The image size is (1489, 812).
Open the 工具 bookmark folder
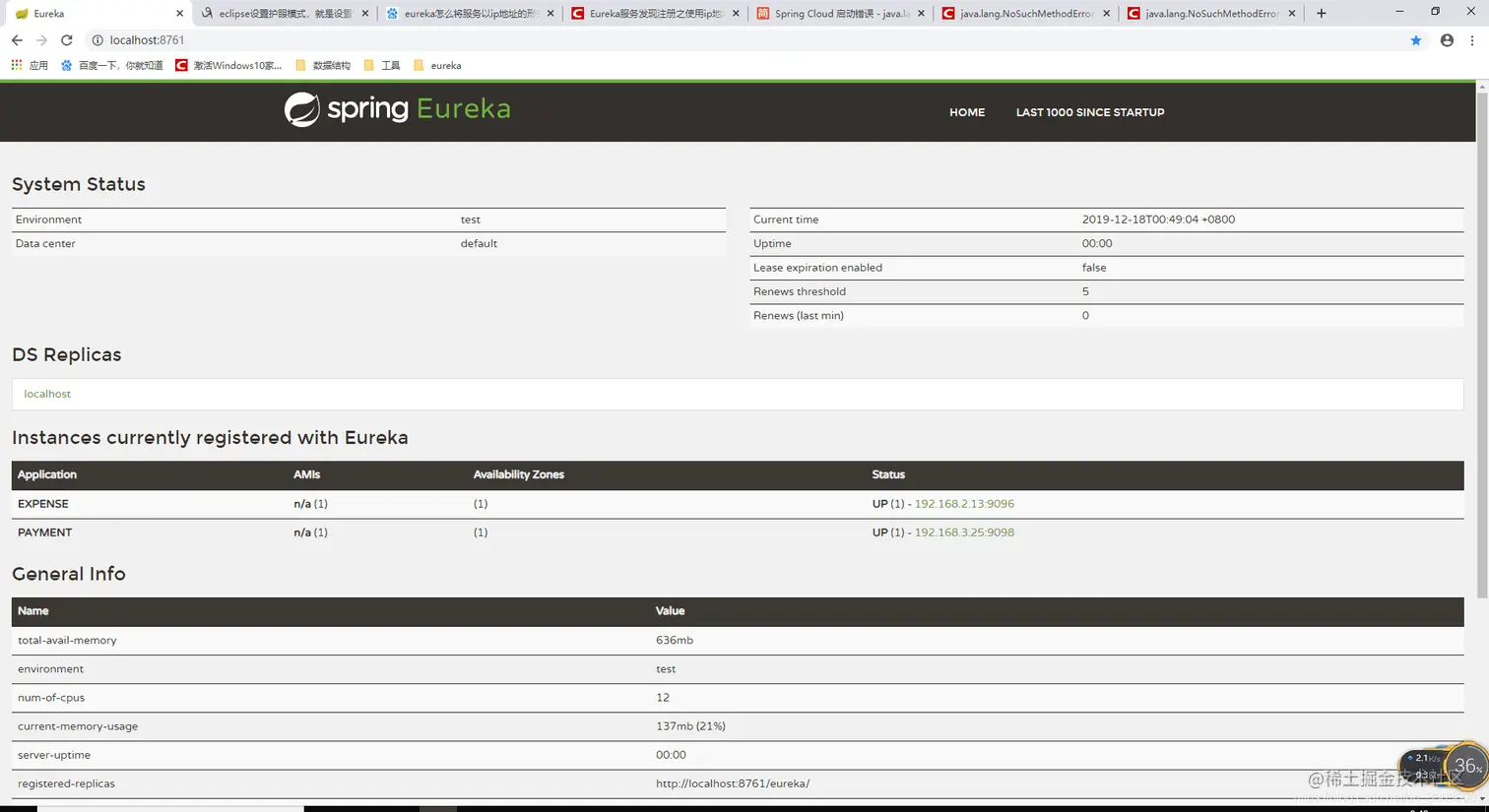click(x=382, y=65)
